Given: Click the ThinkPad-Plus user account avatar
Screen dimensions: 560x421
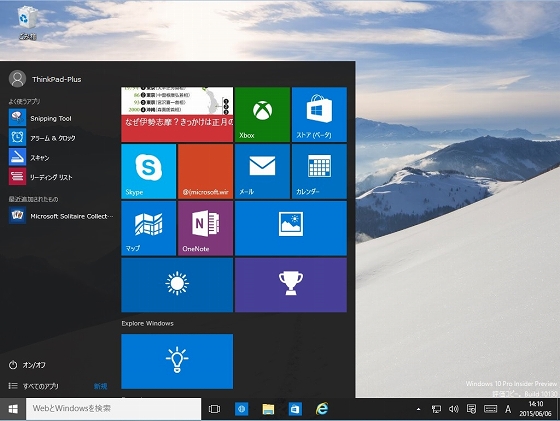Looking at the screenshot, I should point(17,79).
